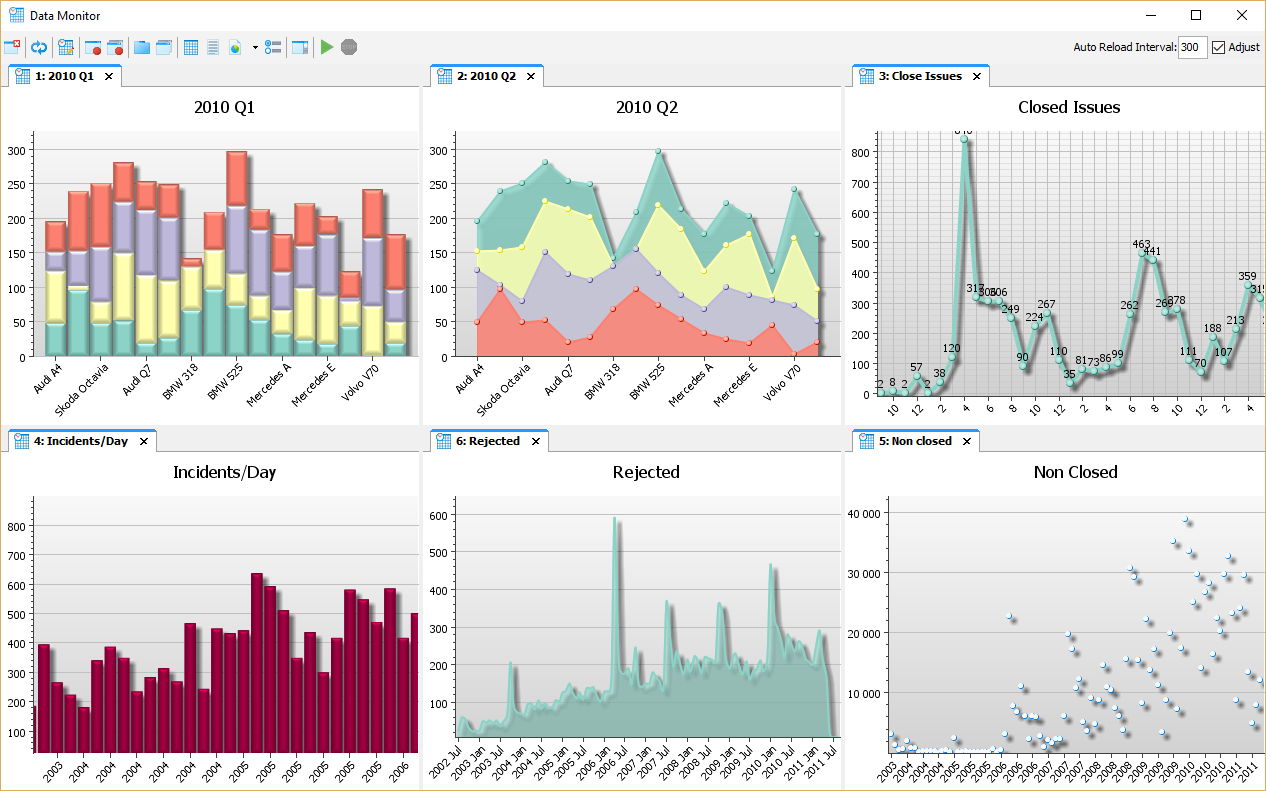Screen dimensions: 1266x791
Task: Click the gray stop icon on the toolbar
Action: click(x=348, y=46)
